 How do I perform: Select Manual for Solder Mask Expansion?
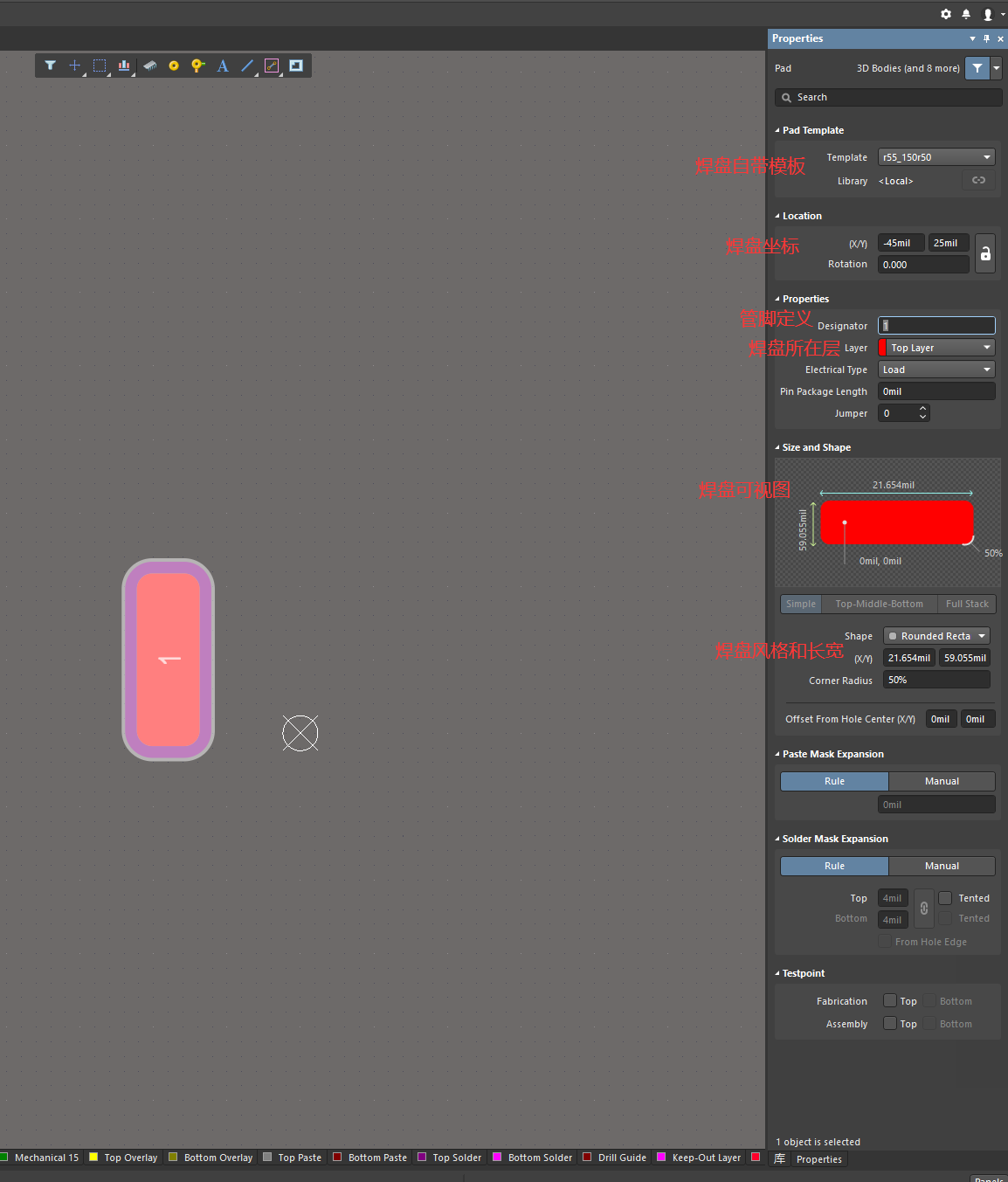tap(942, 866)
